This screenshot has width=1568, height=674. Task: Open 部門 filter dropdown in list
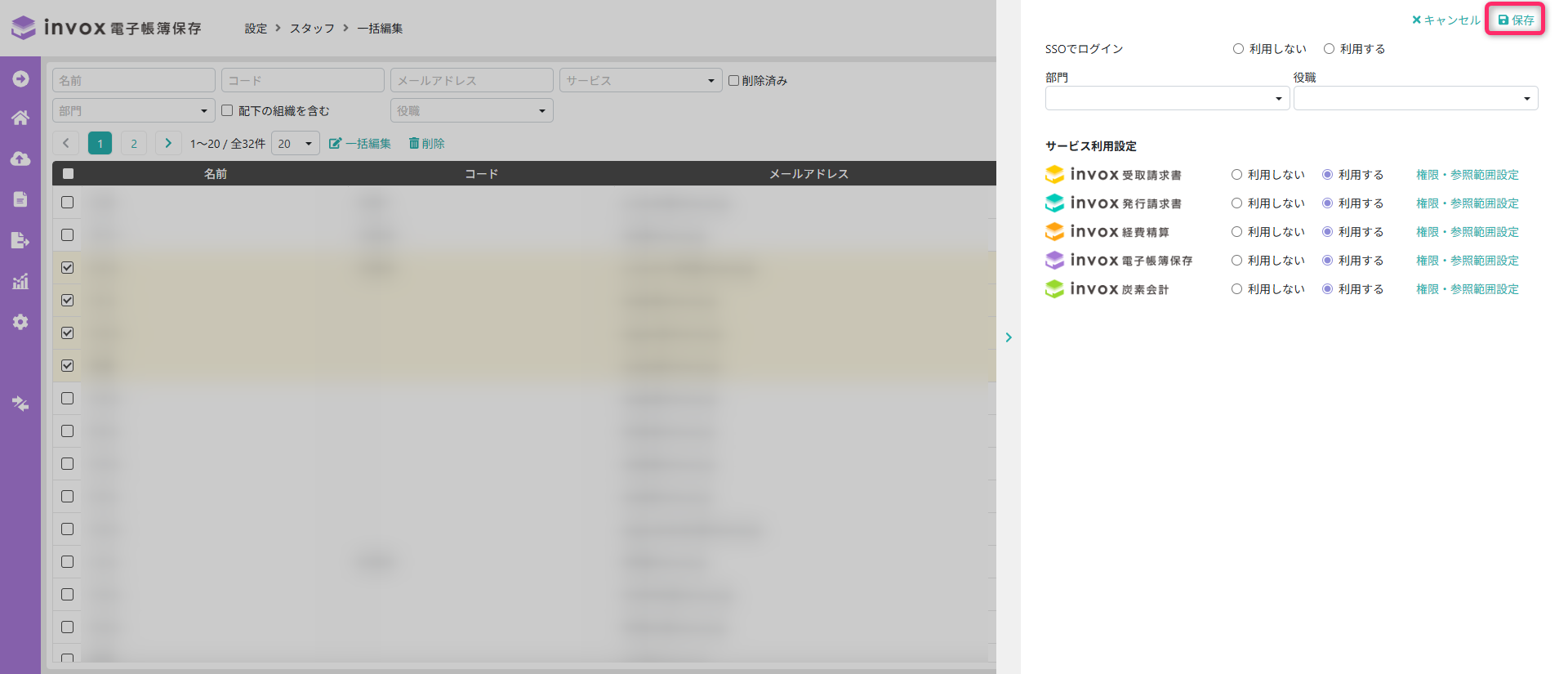[134, 110]
